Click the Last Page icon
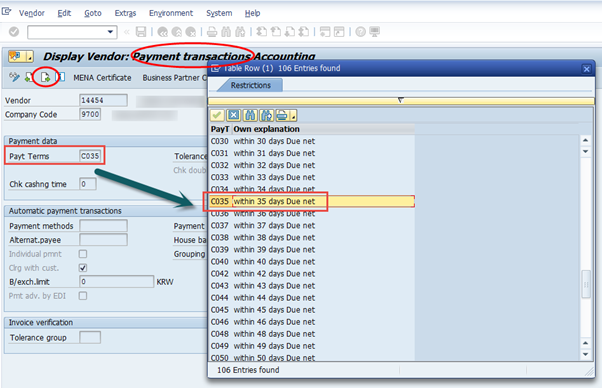 tap(304, 32)
